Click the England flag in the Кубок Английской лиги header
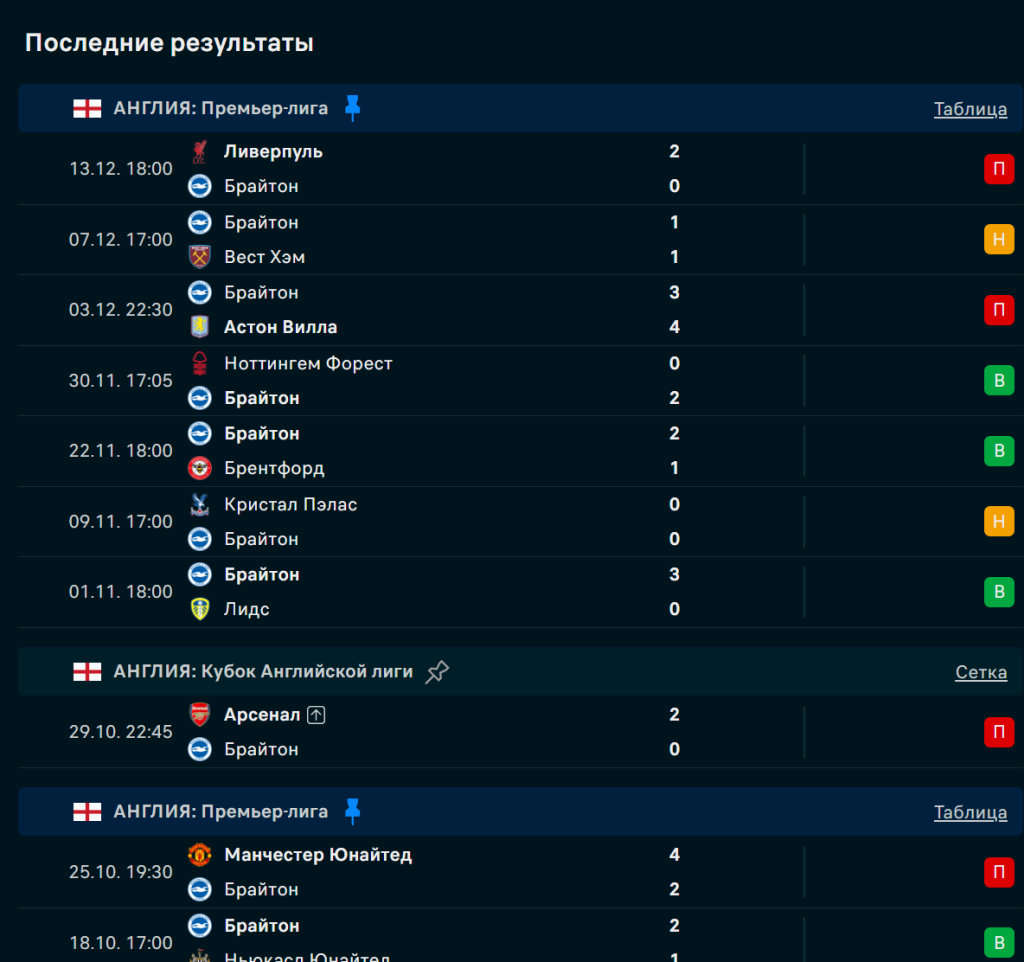Screen dimensions: 1024x962 tap(87, 672)
